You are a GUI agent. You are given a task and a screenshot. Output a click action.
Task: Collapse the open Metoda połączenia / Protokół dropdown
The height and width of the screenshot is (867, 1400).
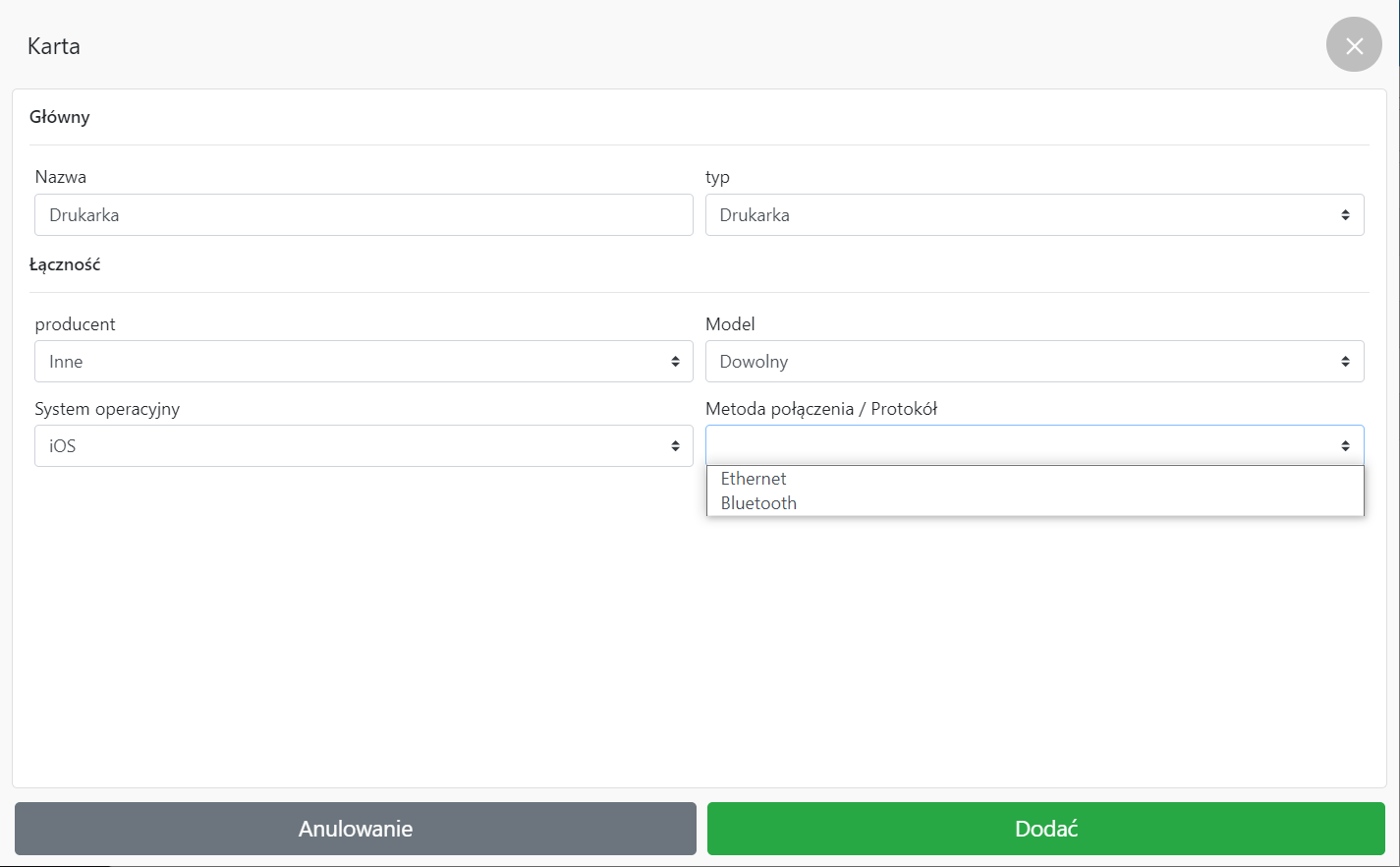(x=1034, y=446)
